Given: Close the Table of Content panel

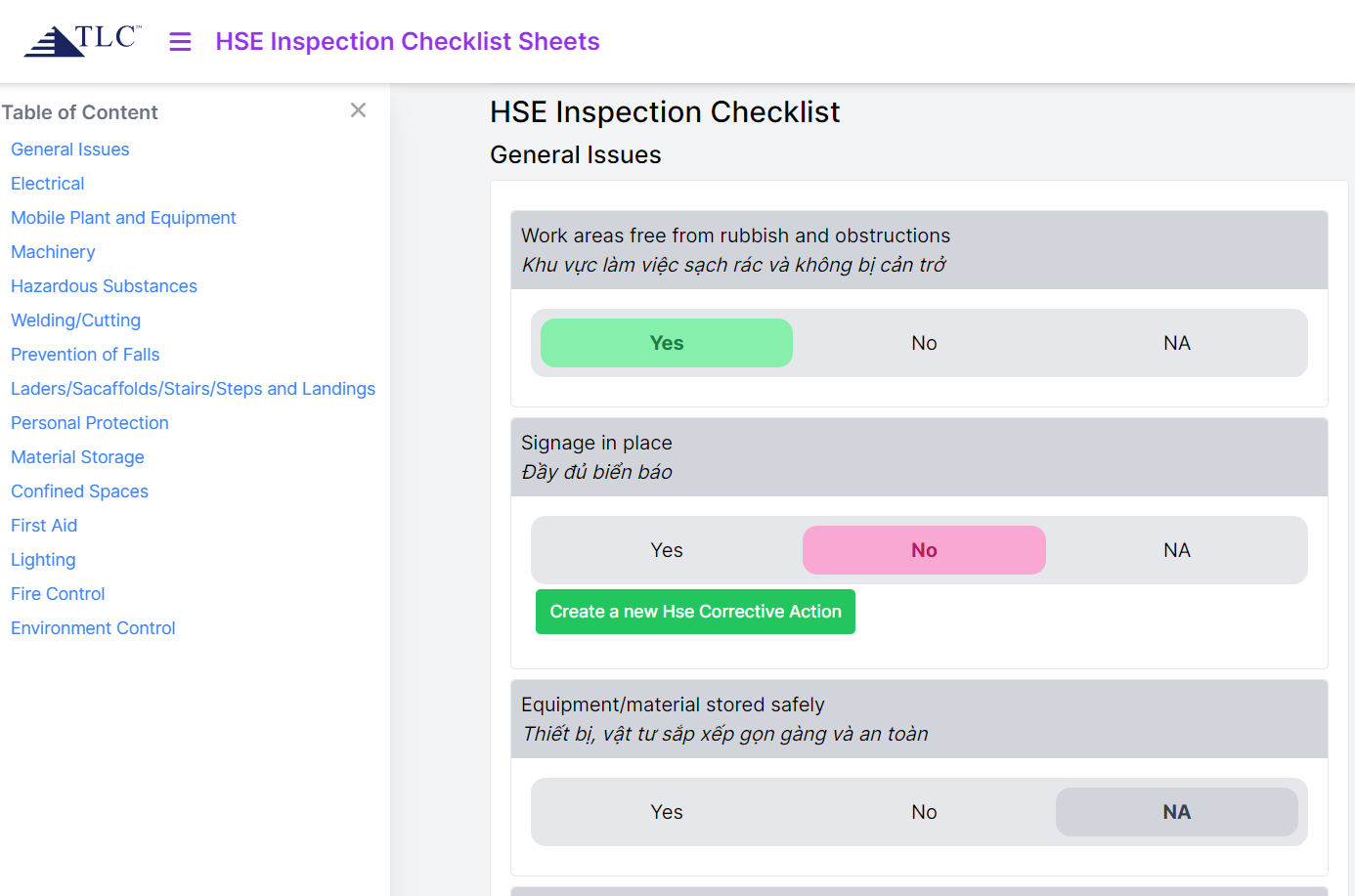Looking at the screenshot, I should (x=358, y=110).
